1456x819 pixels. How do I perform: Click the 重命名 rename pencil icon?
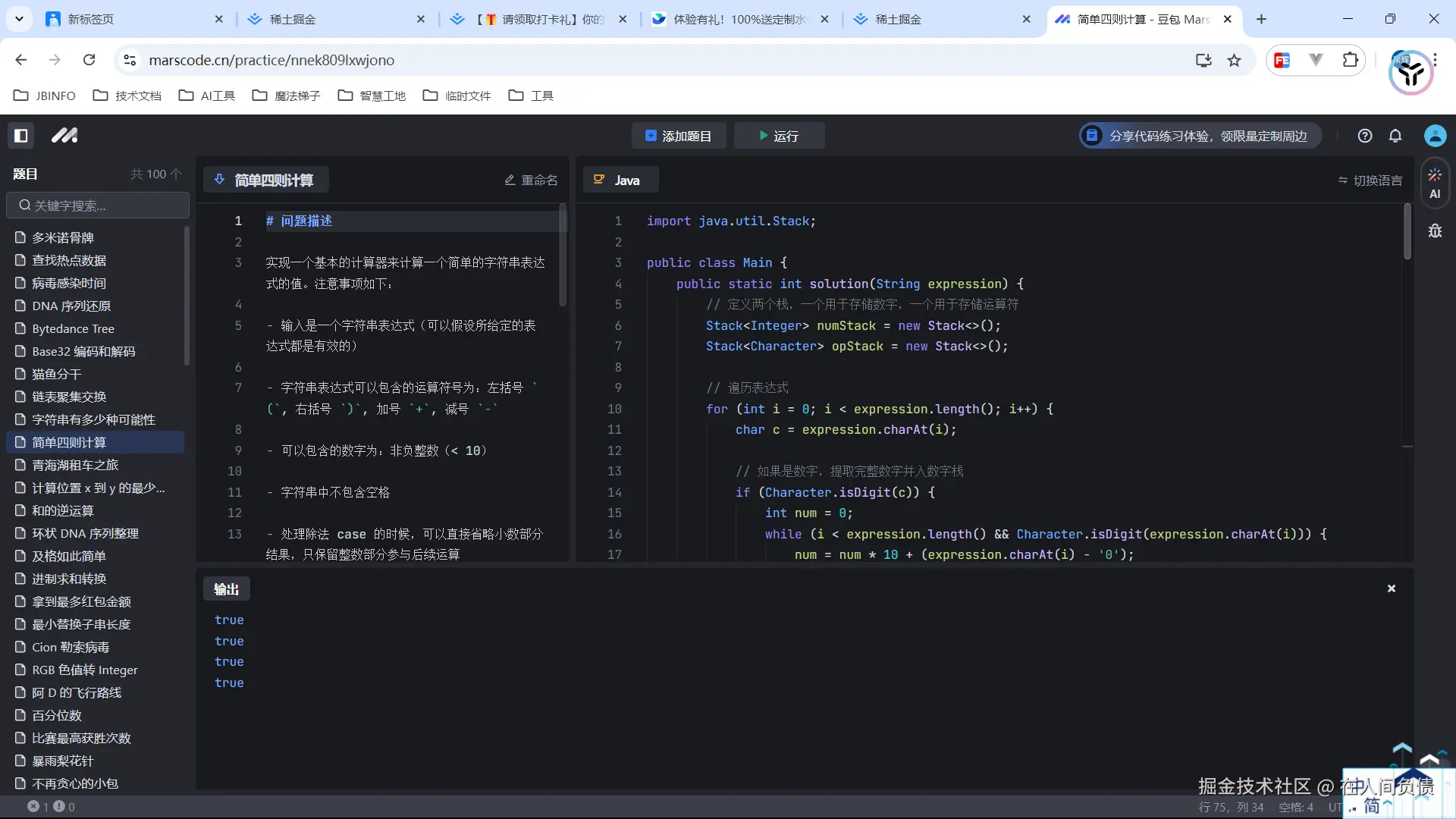tap(510, 180)
